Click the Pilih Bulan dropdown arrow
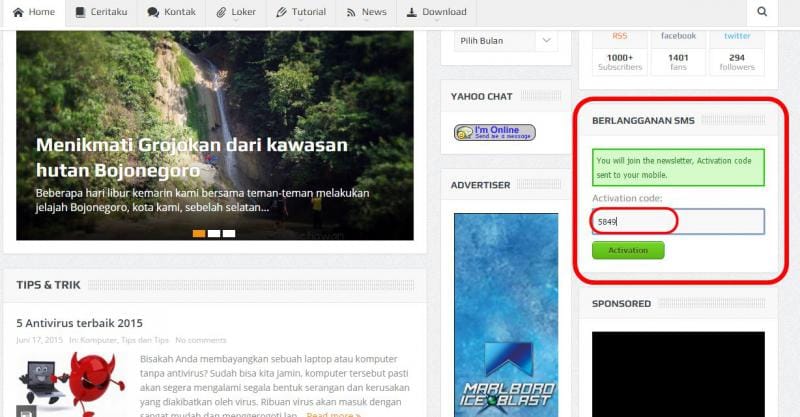Screen dimensions: 800x417 click(546, 41)
